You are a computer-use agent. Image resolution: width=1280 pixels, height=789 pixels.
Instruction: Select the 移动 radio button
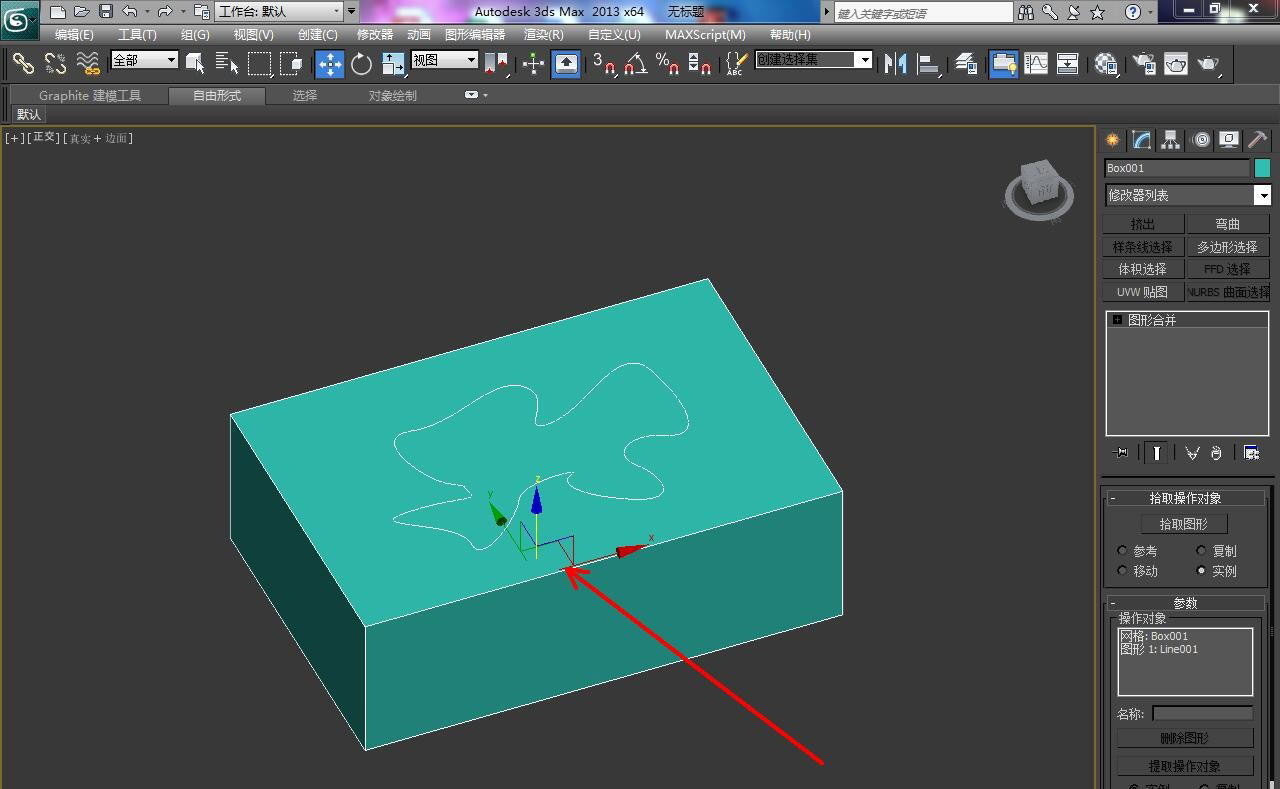point(1123,571)
